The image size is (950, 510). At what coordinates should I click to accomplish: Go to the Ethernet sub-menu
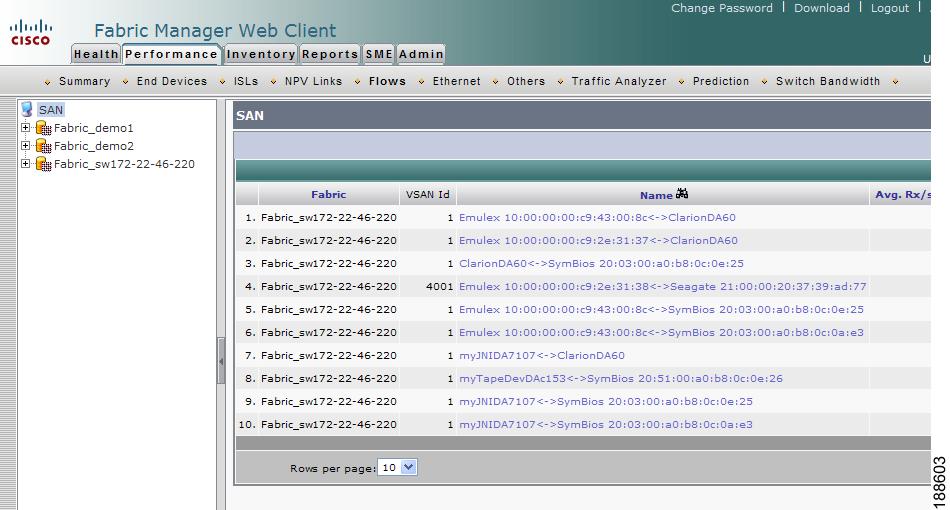pos(456,81)
